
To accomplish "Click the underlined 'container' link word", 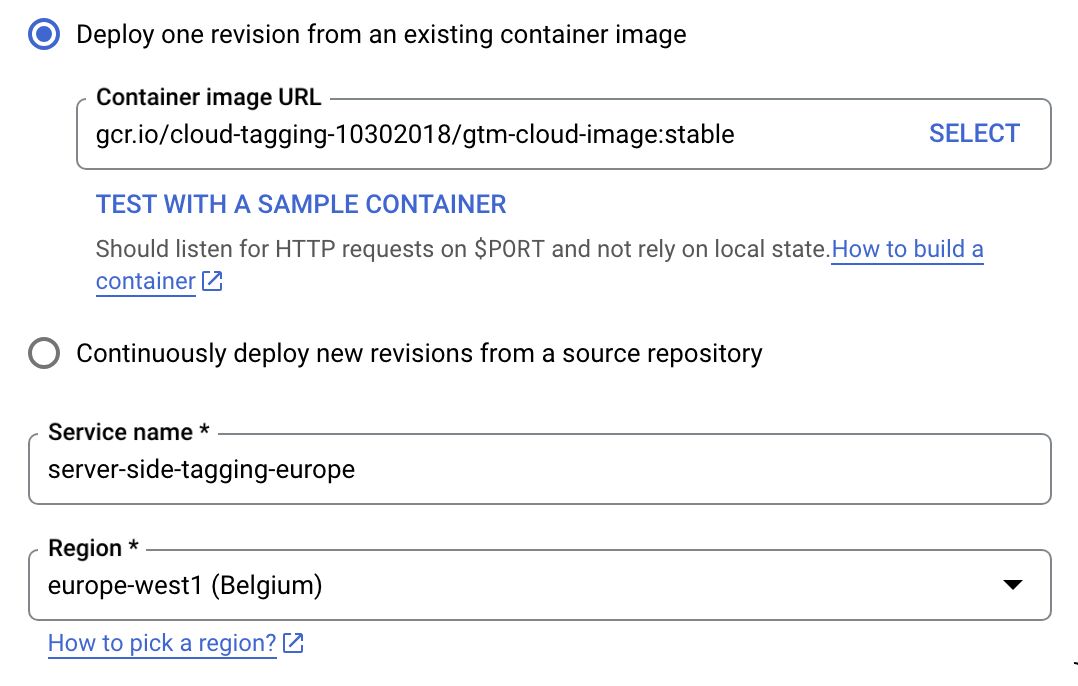I will tap(146, 281).
